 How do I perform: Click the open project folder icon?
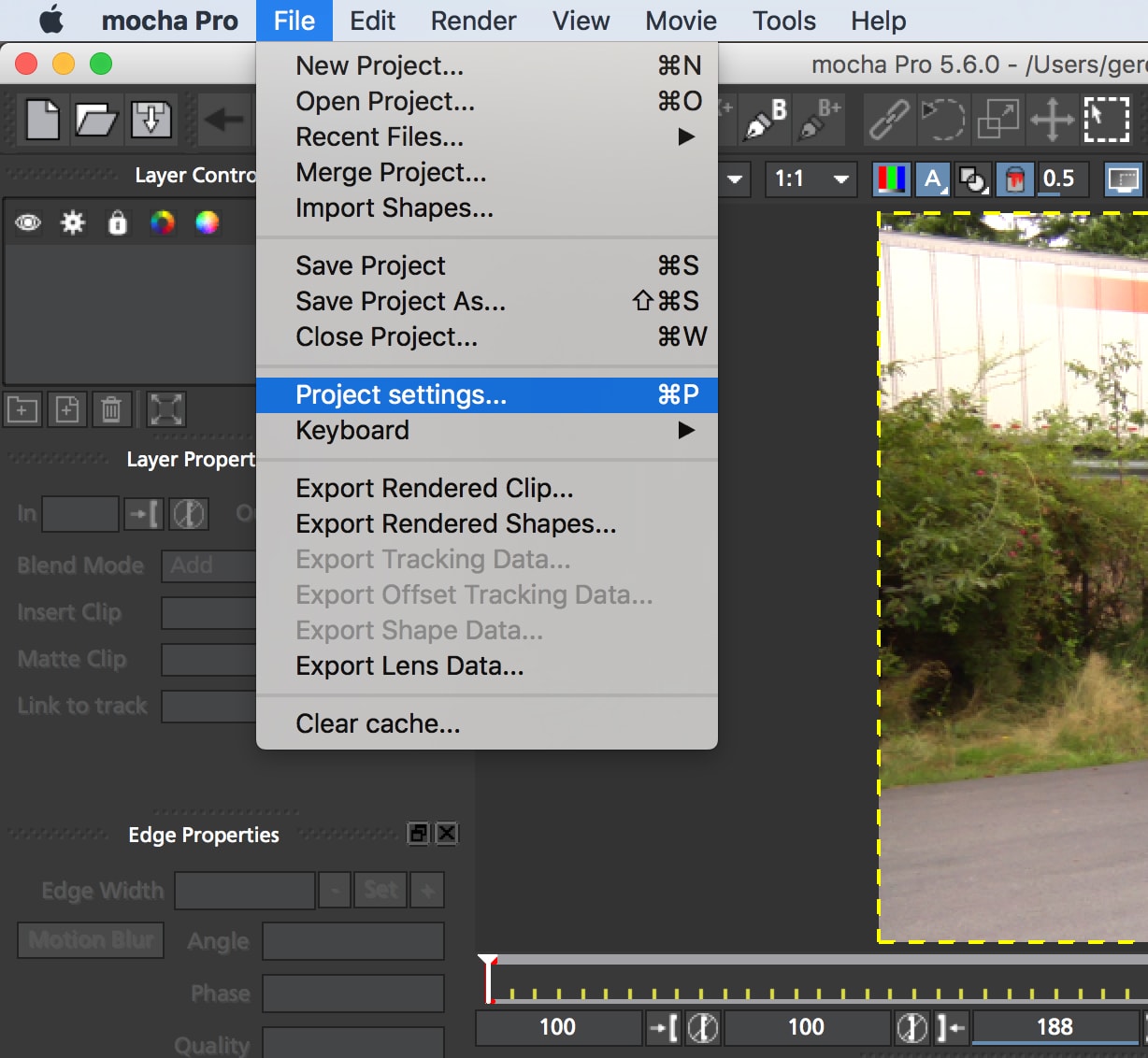[x=95, y=120]
